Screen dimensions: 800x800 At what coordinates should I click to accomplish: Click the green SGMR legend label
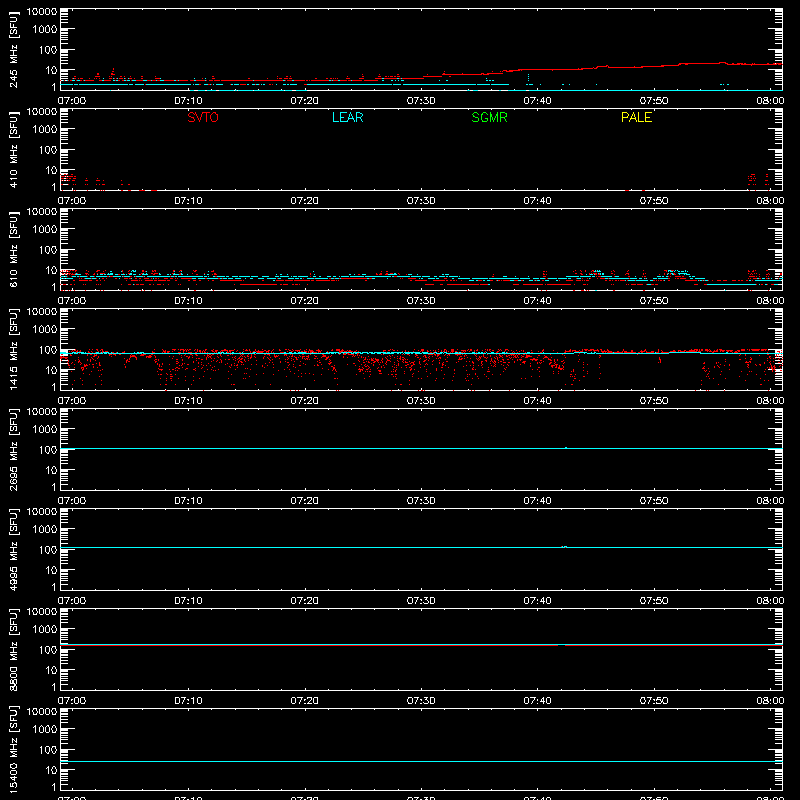pyautogui.click(x=489, y=117)
